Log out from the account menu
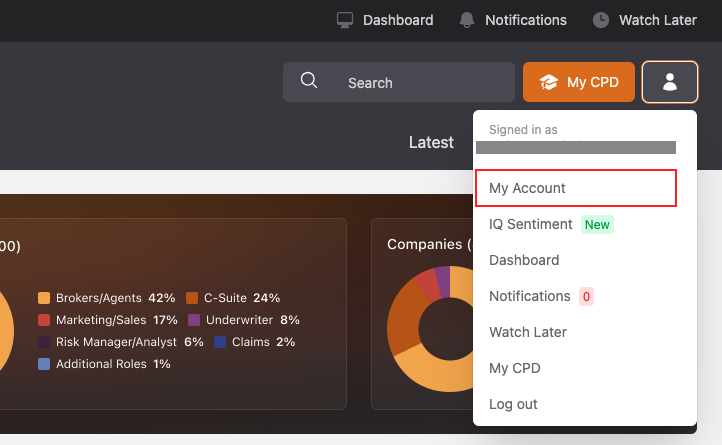Screen dimensions: 722x445 tap(513, 404)
